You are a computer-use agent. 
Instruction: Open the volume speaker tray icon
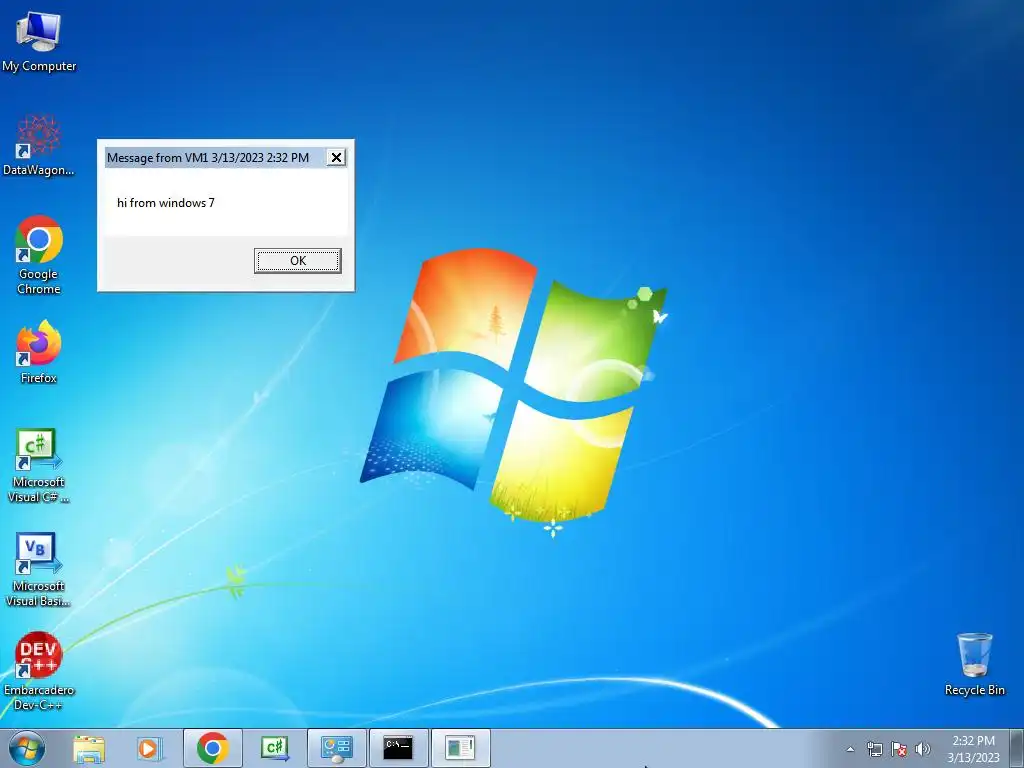(922, 749)
